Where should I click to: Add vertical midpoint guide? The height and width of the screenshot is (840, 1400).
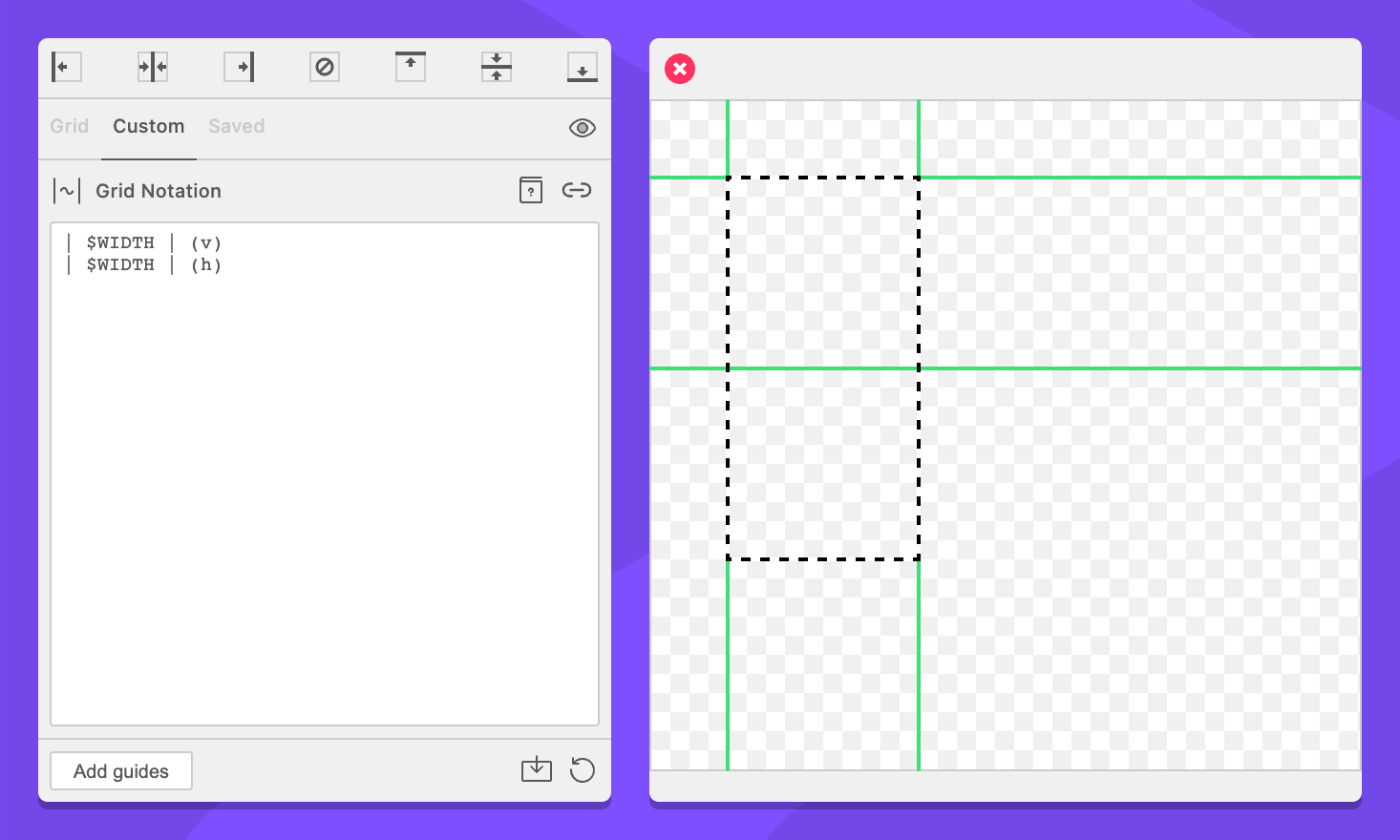tap(153, 67)
